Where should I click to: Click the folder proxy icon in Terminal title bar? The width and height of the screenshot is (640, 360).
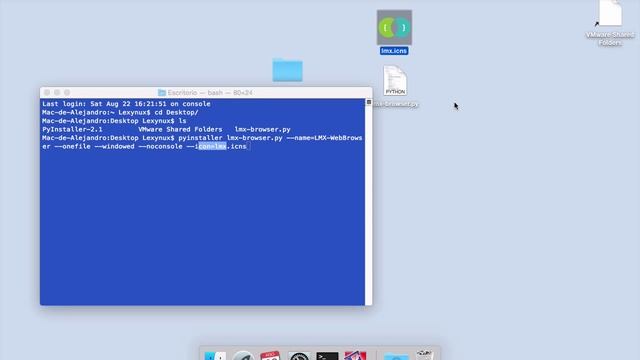(162, 93)
